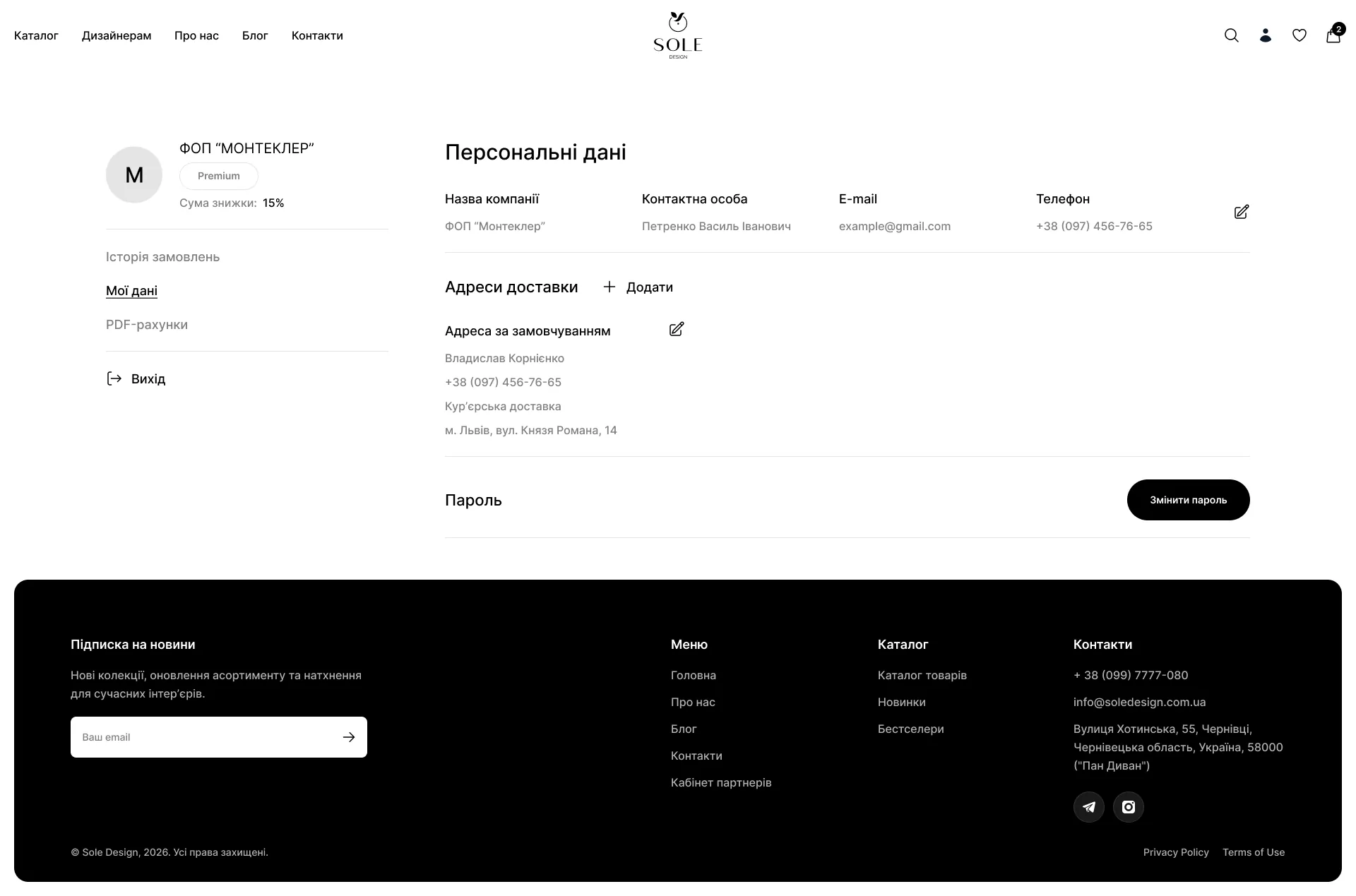
Task: Click email value example@gmail.com
Action: tap(895, 226)
